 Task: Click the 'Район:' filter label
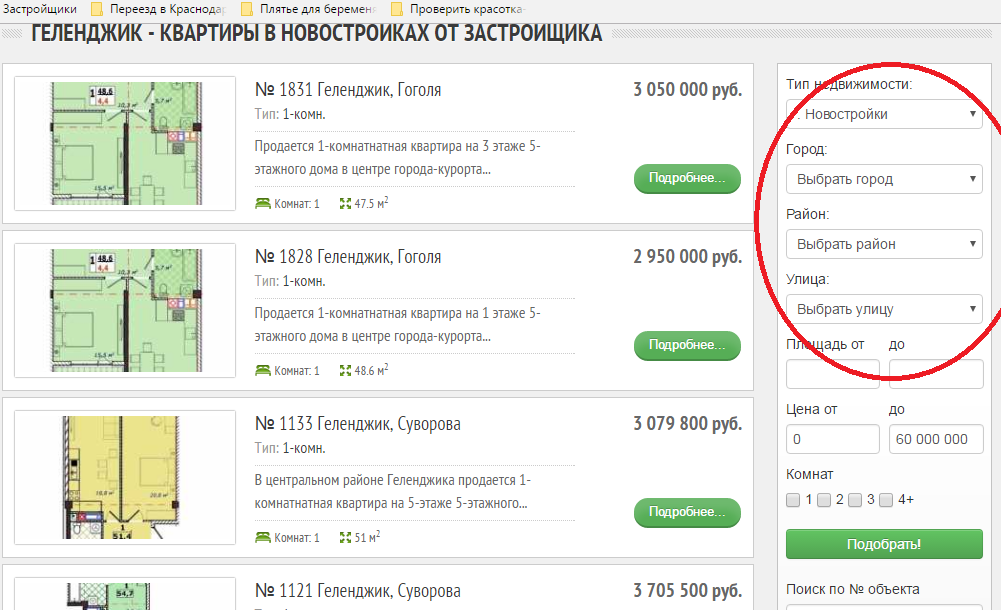coord(808,214)
